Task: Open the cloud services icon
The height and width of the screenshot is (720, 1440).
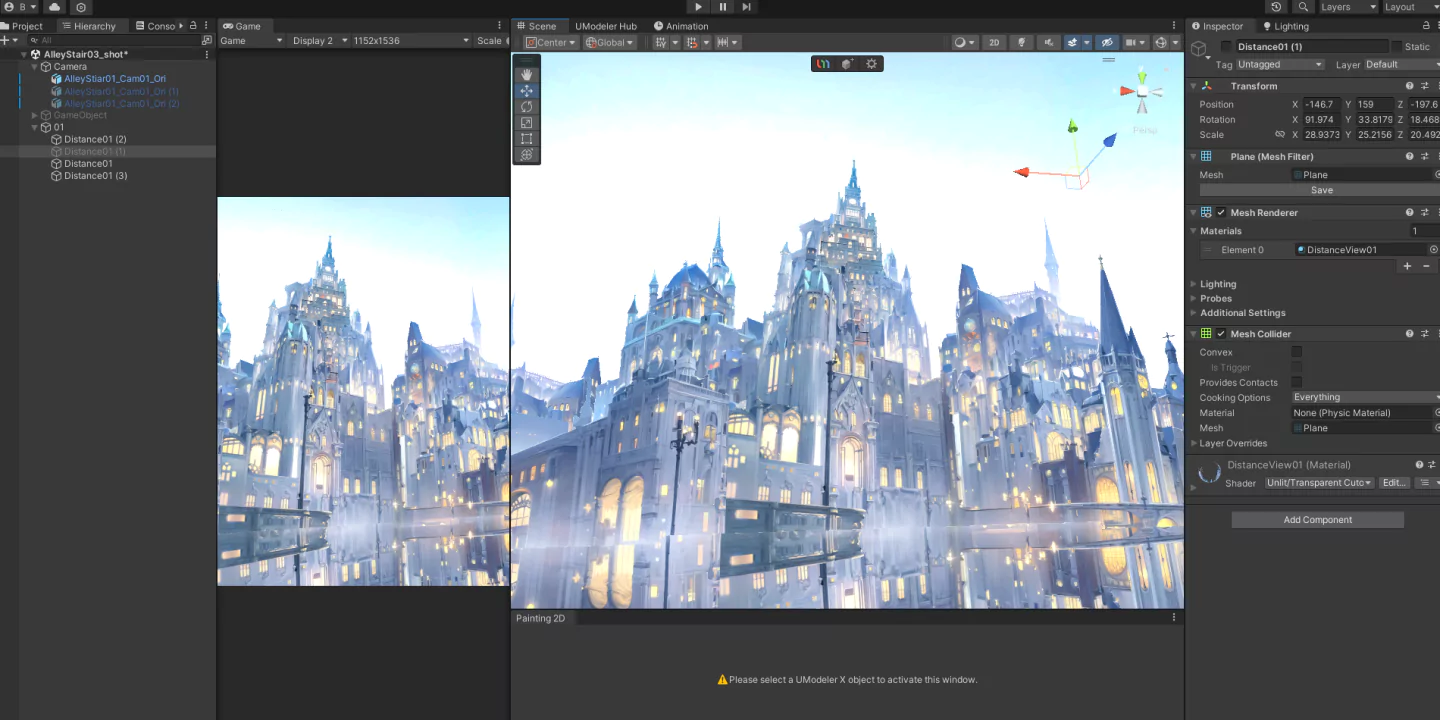Action: [54, 7]
